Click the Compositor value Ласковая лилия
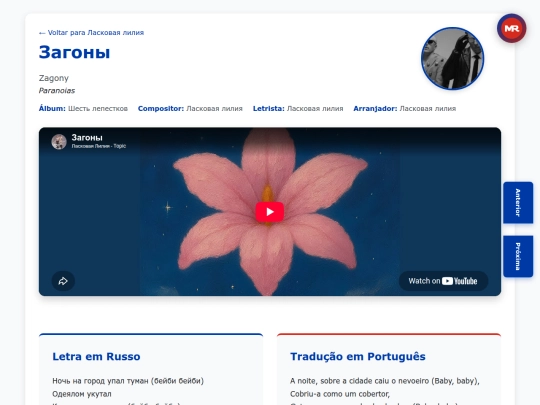The height and width of the screenshot is (405, 540). [214, 108]
